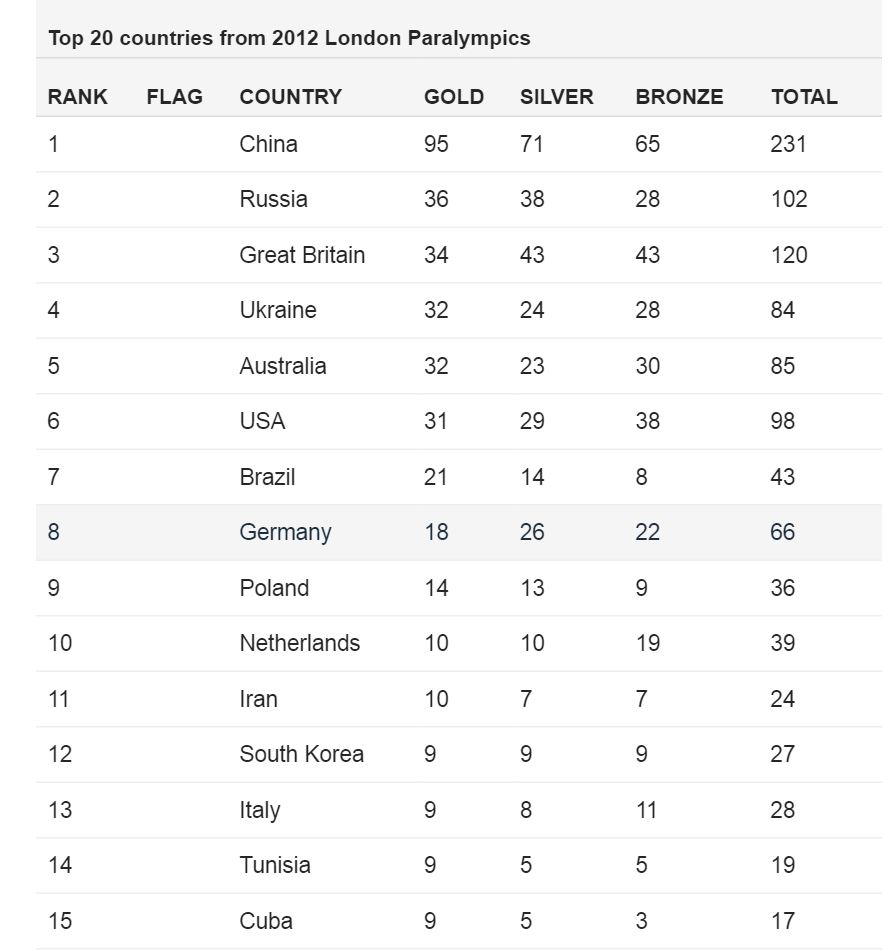888x951 pixels.
Task: Select the South Korea country cell
Action: click(301, 754)
